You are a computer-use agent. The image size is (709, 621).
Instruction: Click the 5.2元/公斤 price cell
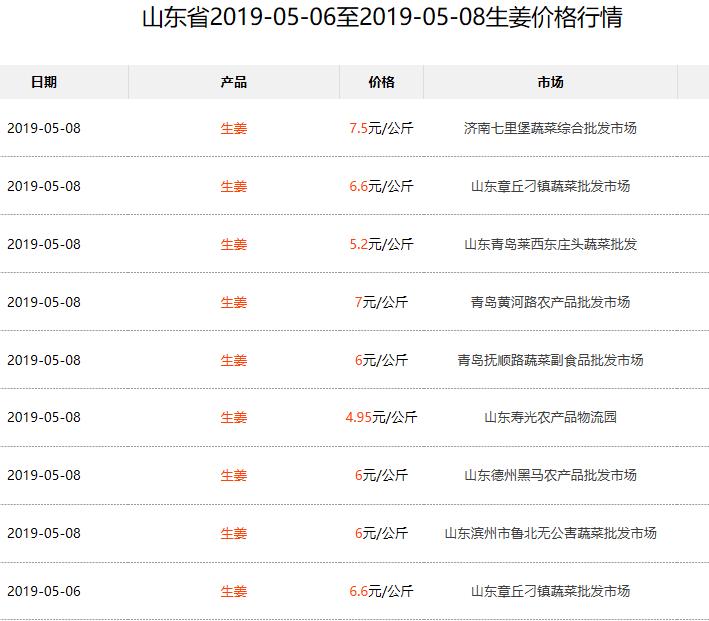(381, 244)
